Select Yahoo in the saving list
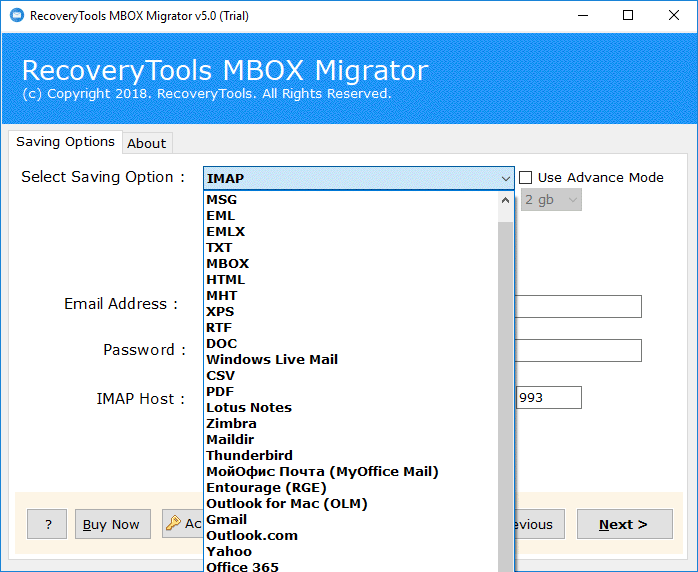Viewport: 698px width, 572px height. 351,552
